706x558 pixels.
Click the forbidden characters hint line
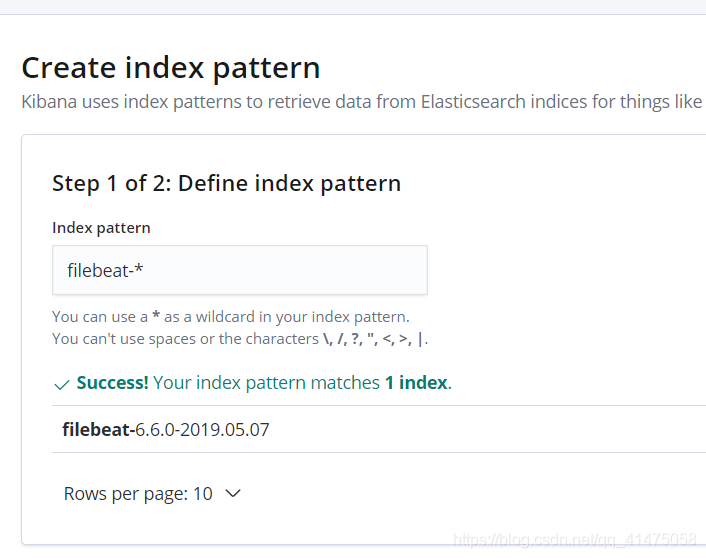tap(240, 339)
